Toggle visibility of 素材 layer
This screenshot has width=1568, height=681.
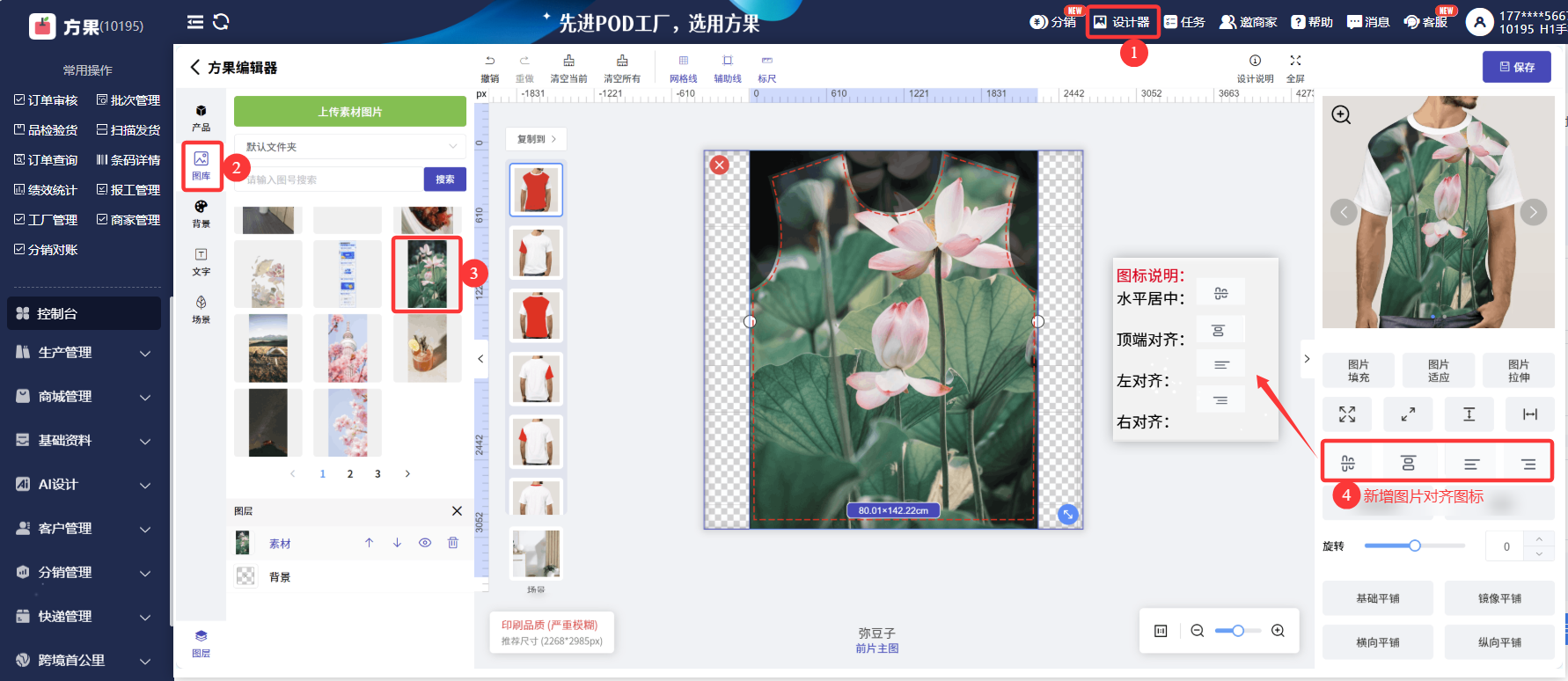pyautogui.click(x=425, y=543)
